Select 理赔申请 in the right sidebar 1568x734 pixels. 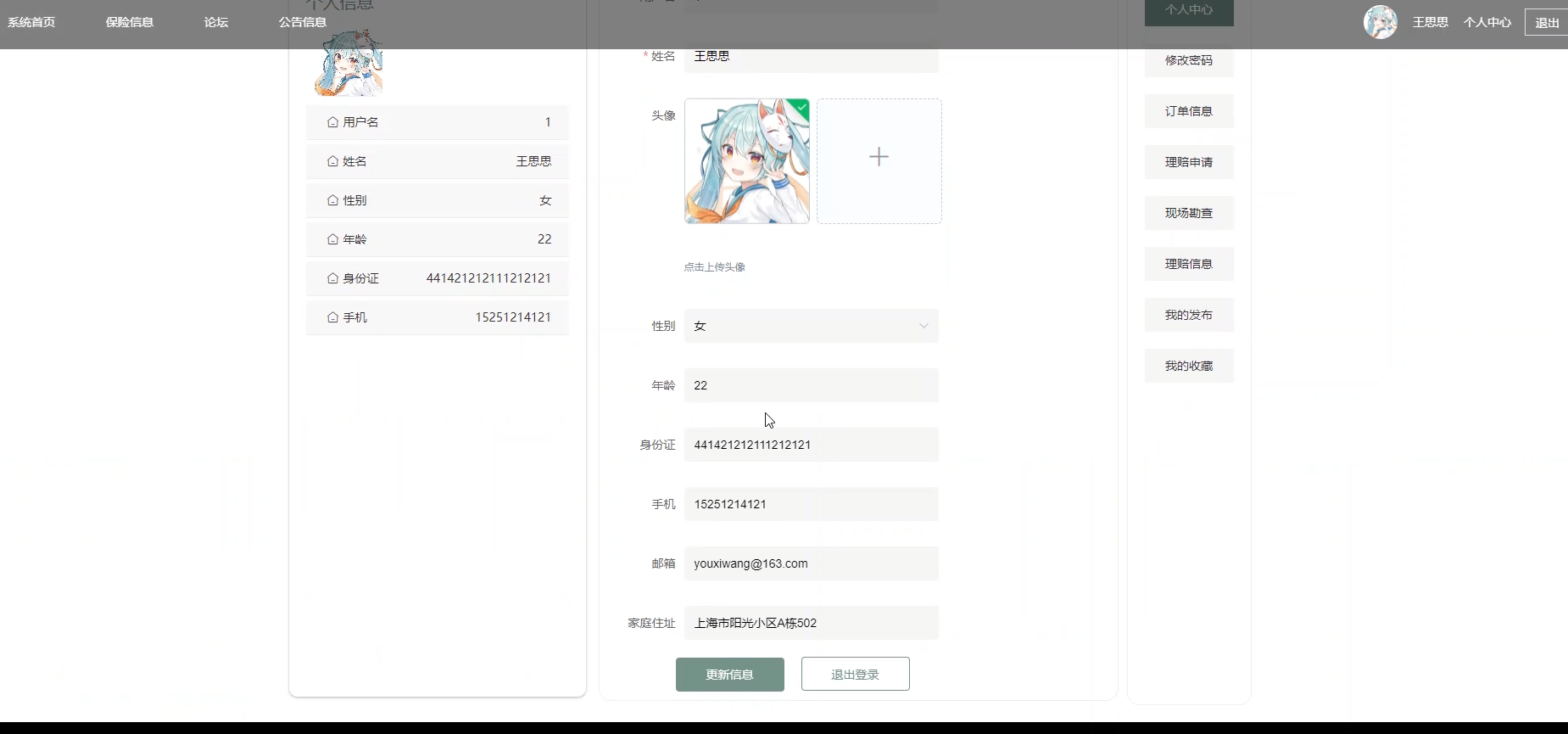tap(1189, 162)
